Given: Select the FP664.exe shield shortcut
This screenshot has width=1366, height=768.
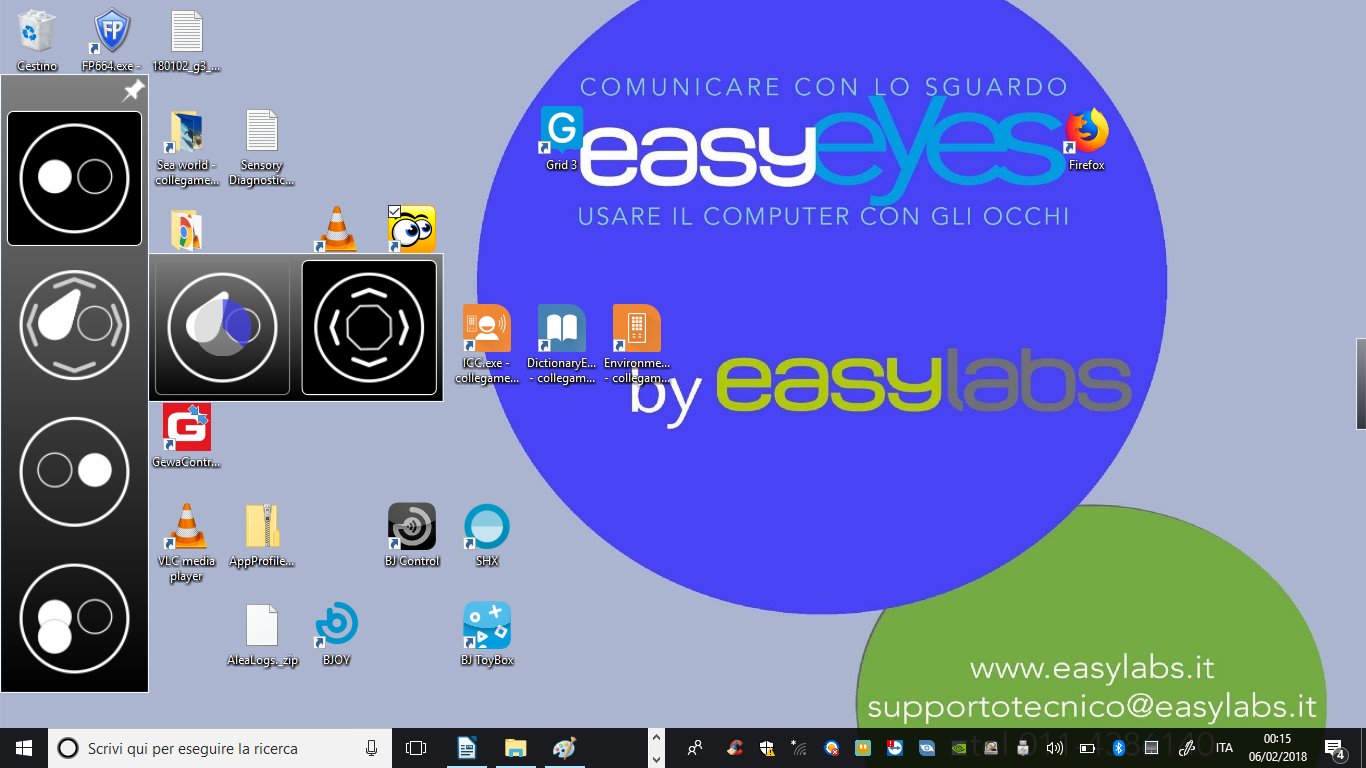Looking at the screenshot, I should tap(111, 41).
